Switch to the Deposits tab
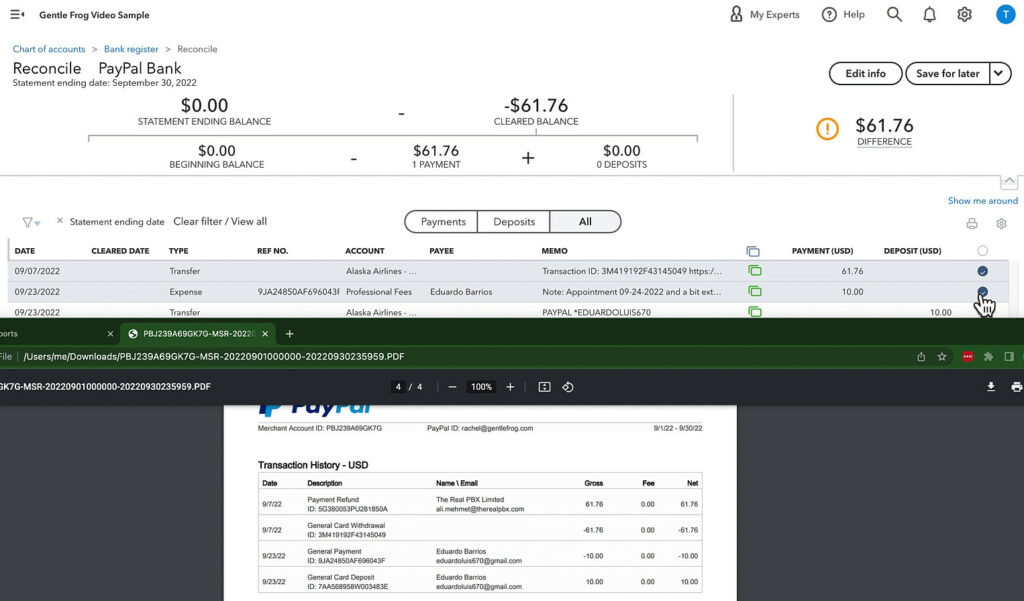 [x=513, y=221]
